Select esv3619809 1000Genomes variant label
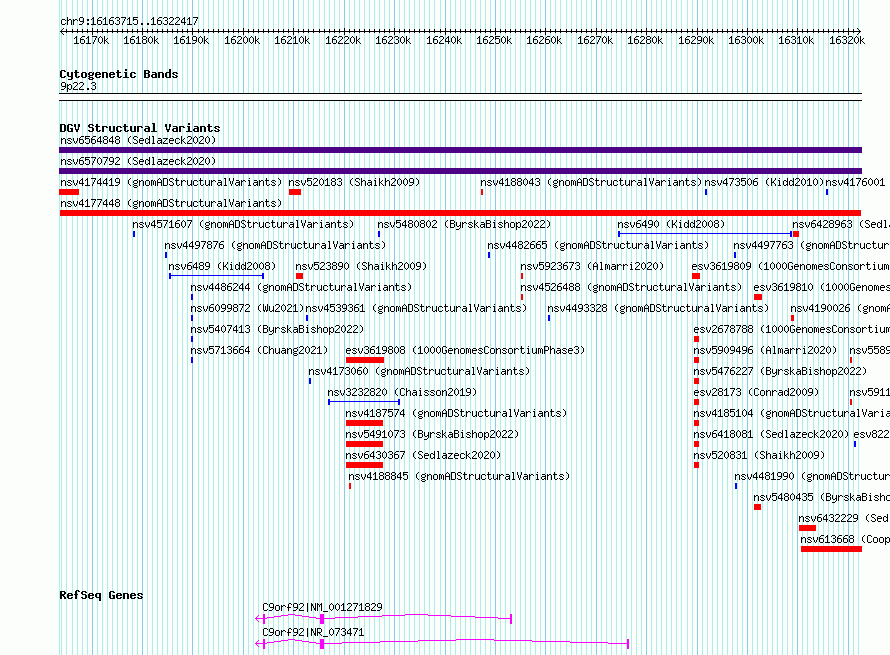The height and width of the screenshot is (655, 890). pyautogui.click(x=791, y=266)
